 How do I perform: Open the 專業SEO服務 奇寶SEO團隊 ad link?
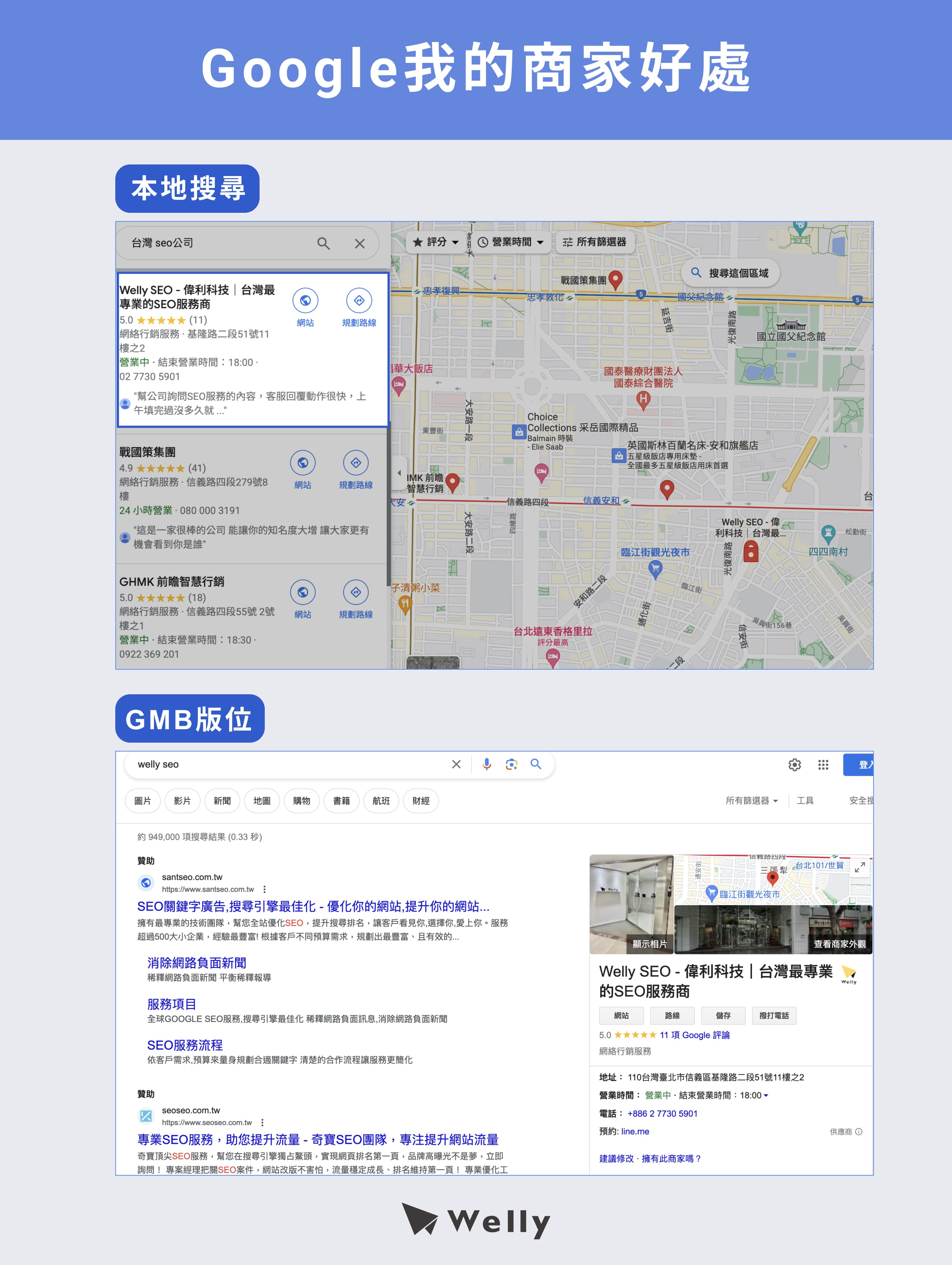coord(318,1140)
